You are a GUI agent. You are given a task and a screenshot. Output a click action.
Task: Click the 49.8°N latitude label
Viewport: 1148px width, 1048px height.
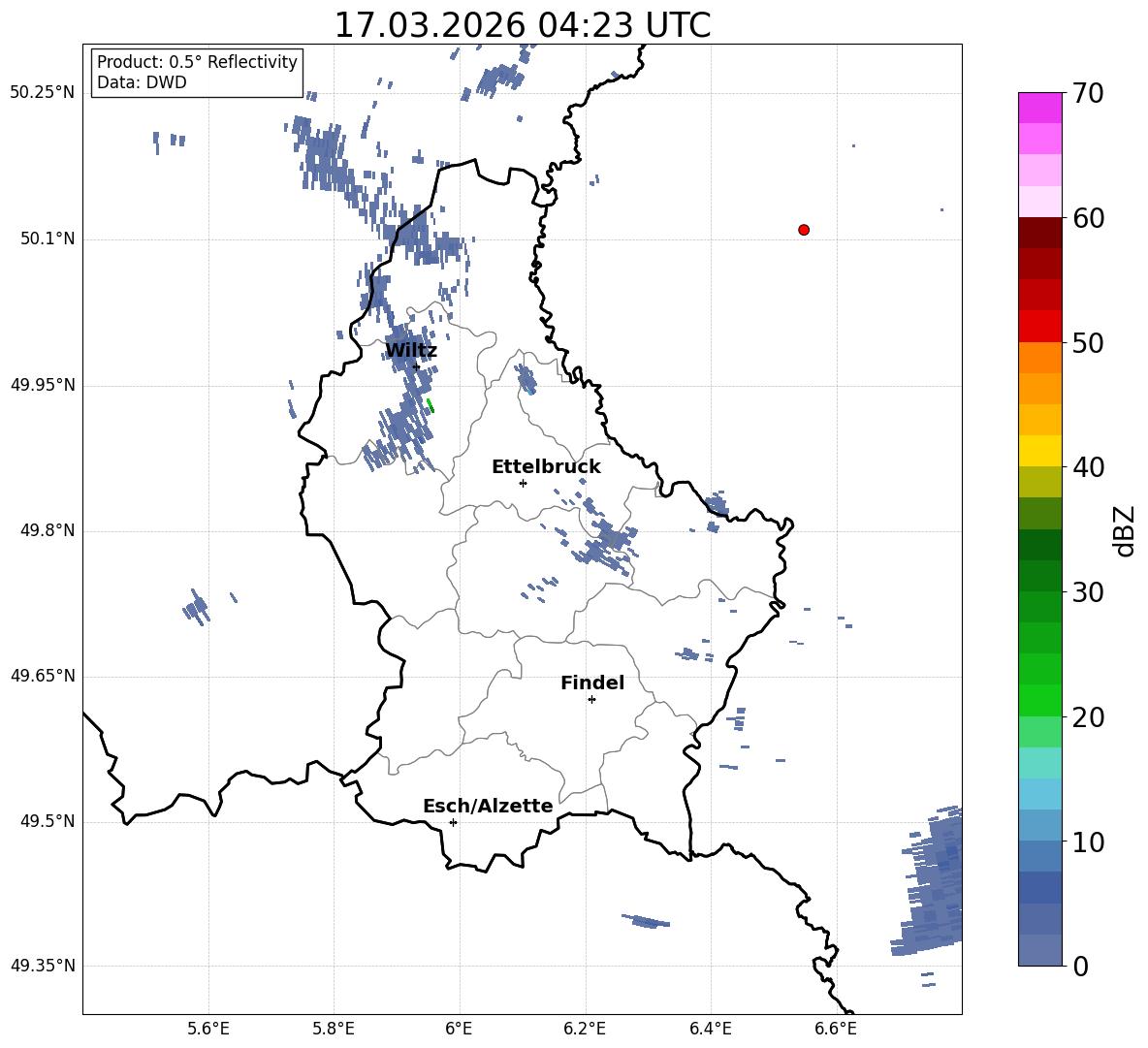tap(48, 530)
